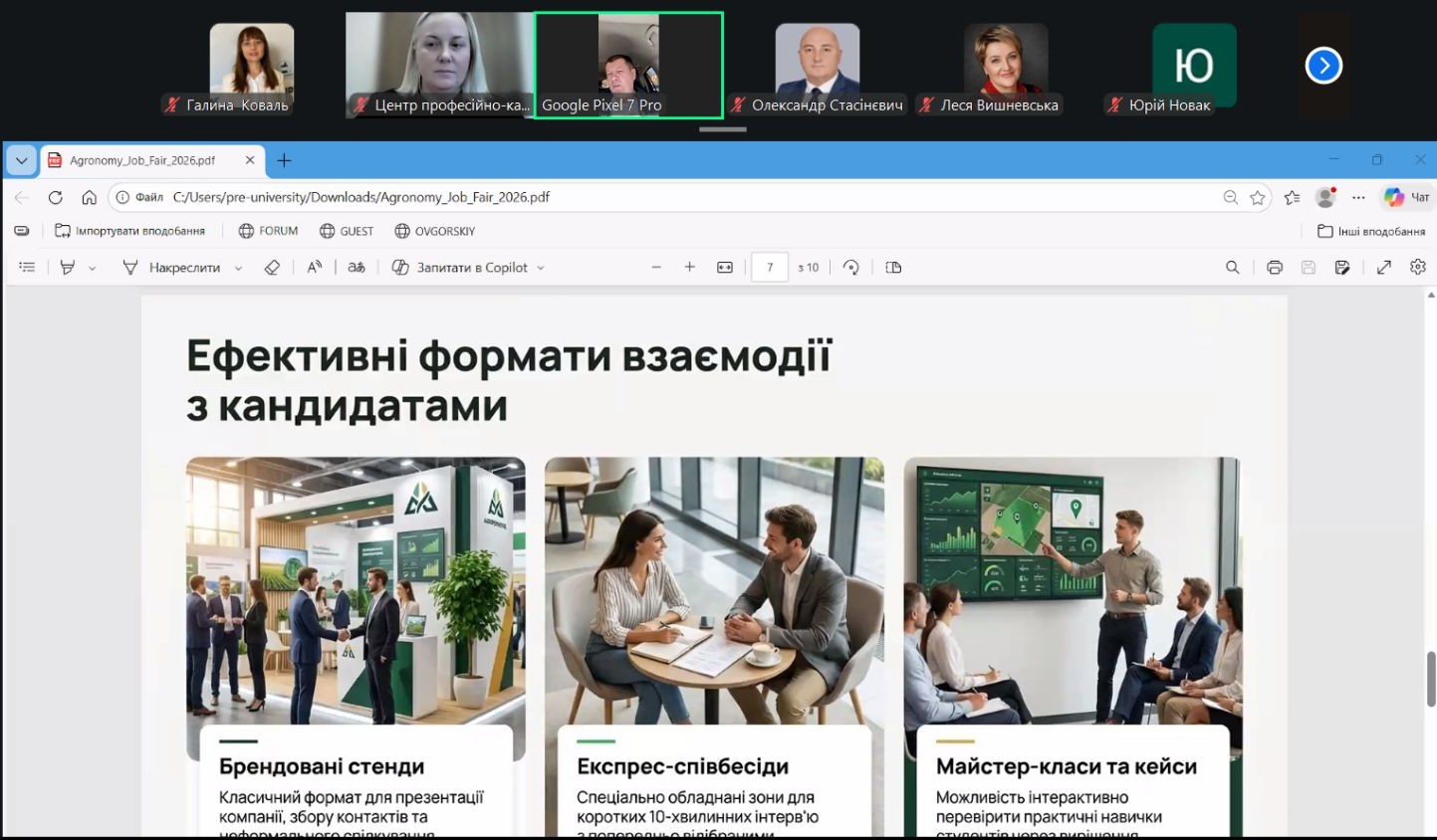1437x840 pixels.
Task: Select the eraser tool in PDF toolbar
Action: pyautogui.click(x=272, y=268)
